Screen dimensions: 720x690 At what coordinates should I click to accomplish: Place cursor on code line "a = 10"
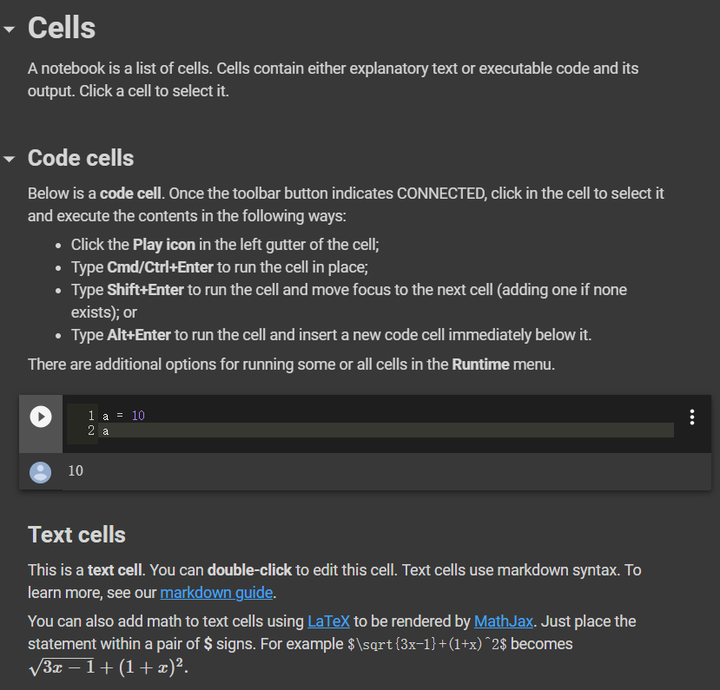123,415
